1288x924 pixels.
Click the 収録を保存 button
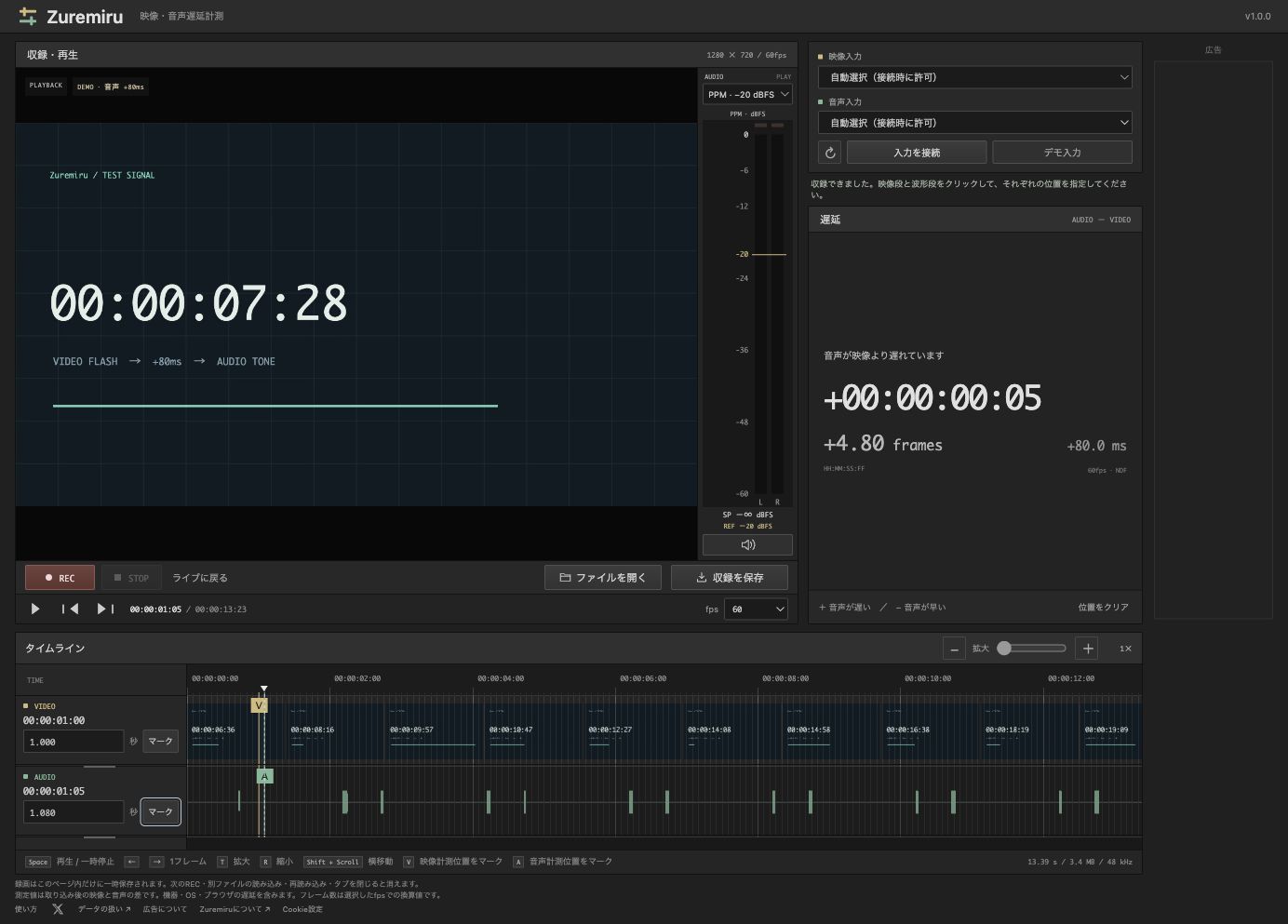pyautogui.click(x=730, y=578)
